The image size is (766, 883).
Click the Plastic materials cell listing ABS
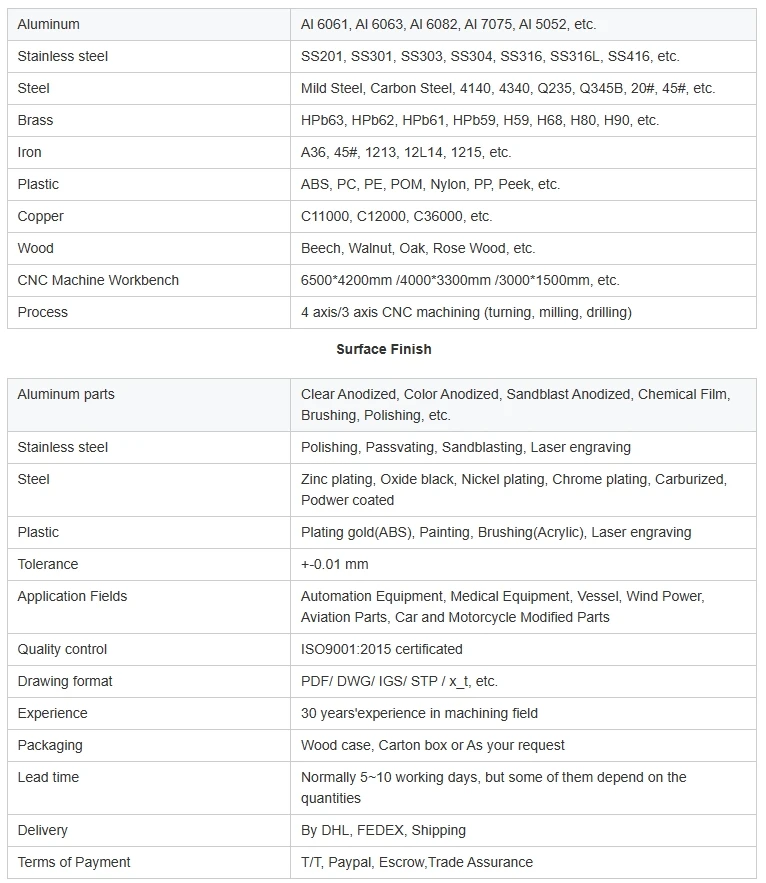(523, 184)
